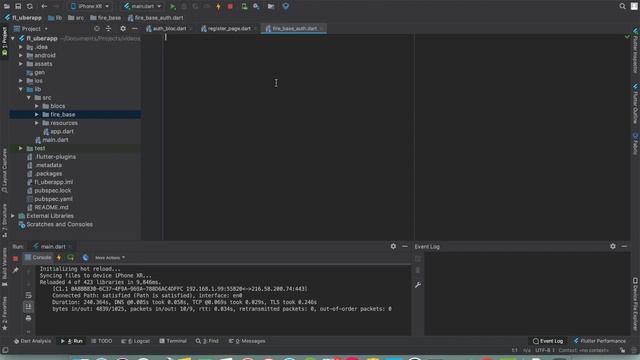The image size is (640, 360).
Task: Hide the Project panel with minus icon
Action: click(x=135, y=29)
